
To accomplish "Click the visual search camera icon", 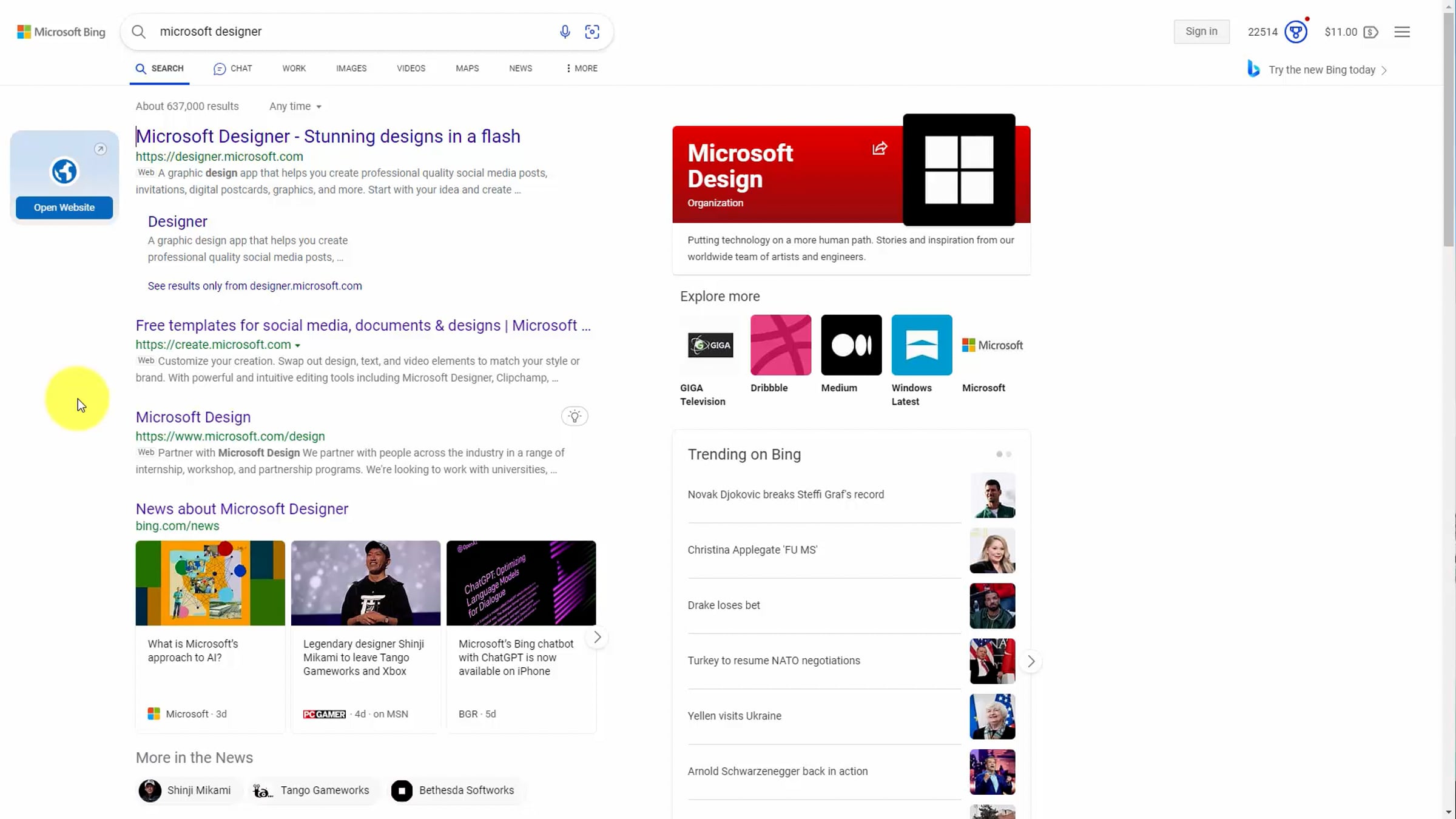I will click(592, 32).
